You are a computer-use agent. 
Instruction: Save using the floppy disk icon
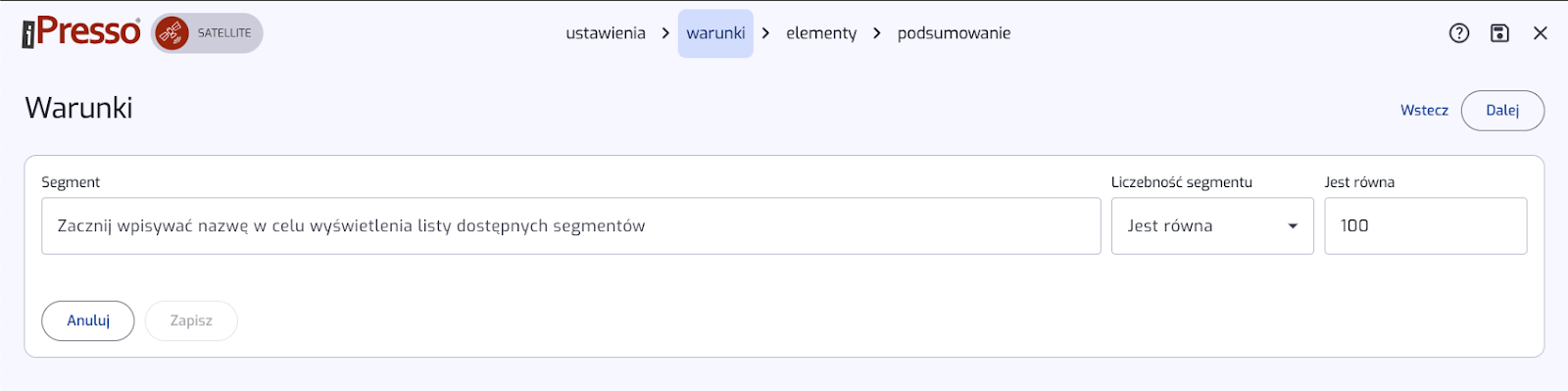(x=1499, y=33)
